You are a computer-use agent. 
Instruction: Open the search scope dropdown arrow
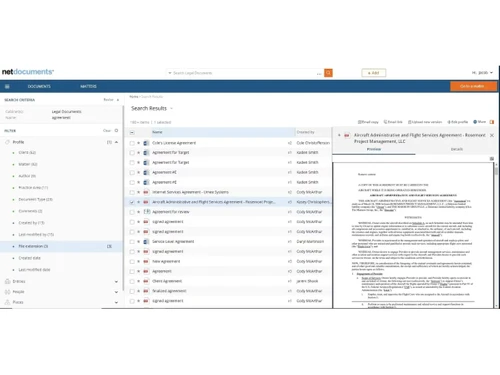(x=170, y=73)
